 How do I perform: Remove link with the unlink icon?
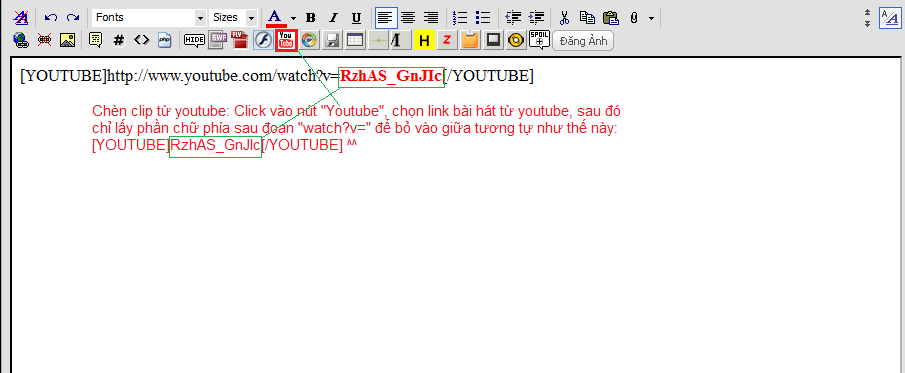(44, 40)
